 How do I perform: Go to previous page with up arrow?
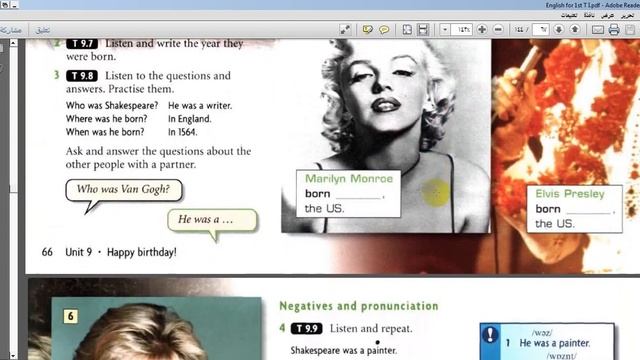[x=575, y=29]
